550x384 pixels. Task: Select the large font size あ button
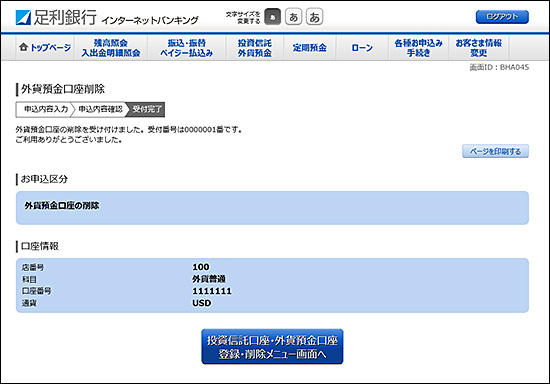(x=315, y=17)
